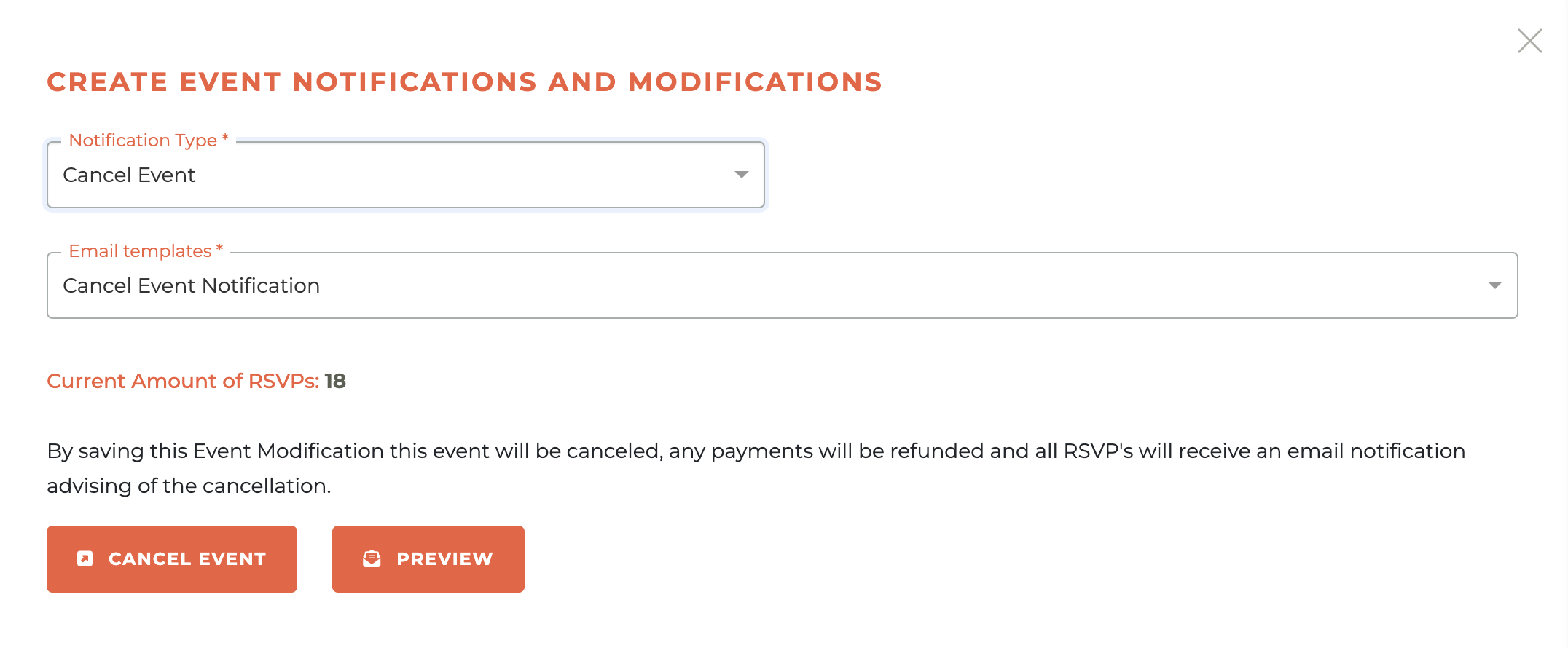Click the Create Event Notifications and Modifications heading
The height and width of the screenshot is (648, 1568).
(x=464, y=82)
